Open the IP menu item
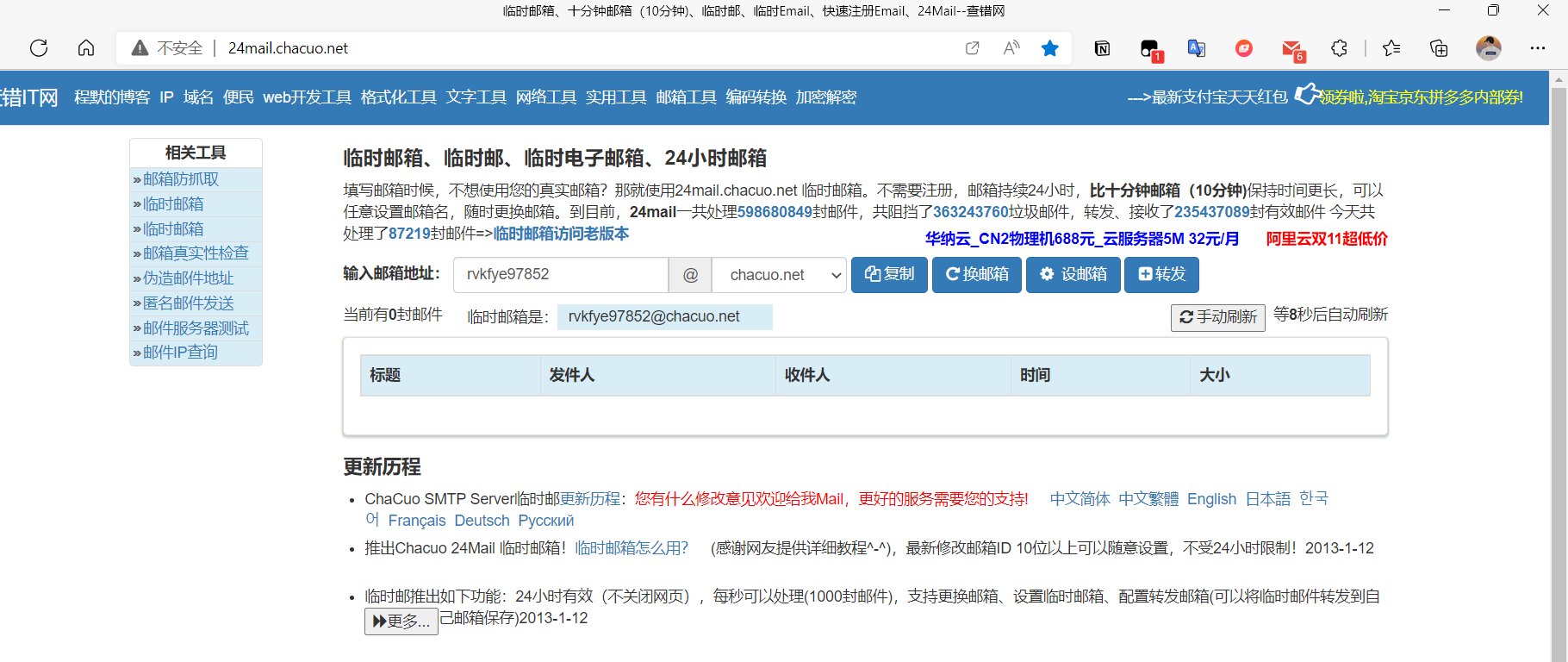Screen dimensions: 1568x662 [167, 97]
